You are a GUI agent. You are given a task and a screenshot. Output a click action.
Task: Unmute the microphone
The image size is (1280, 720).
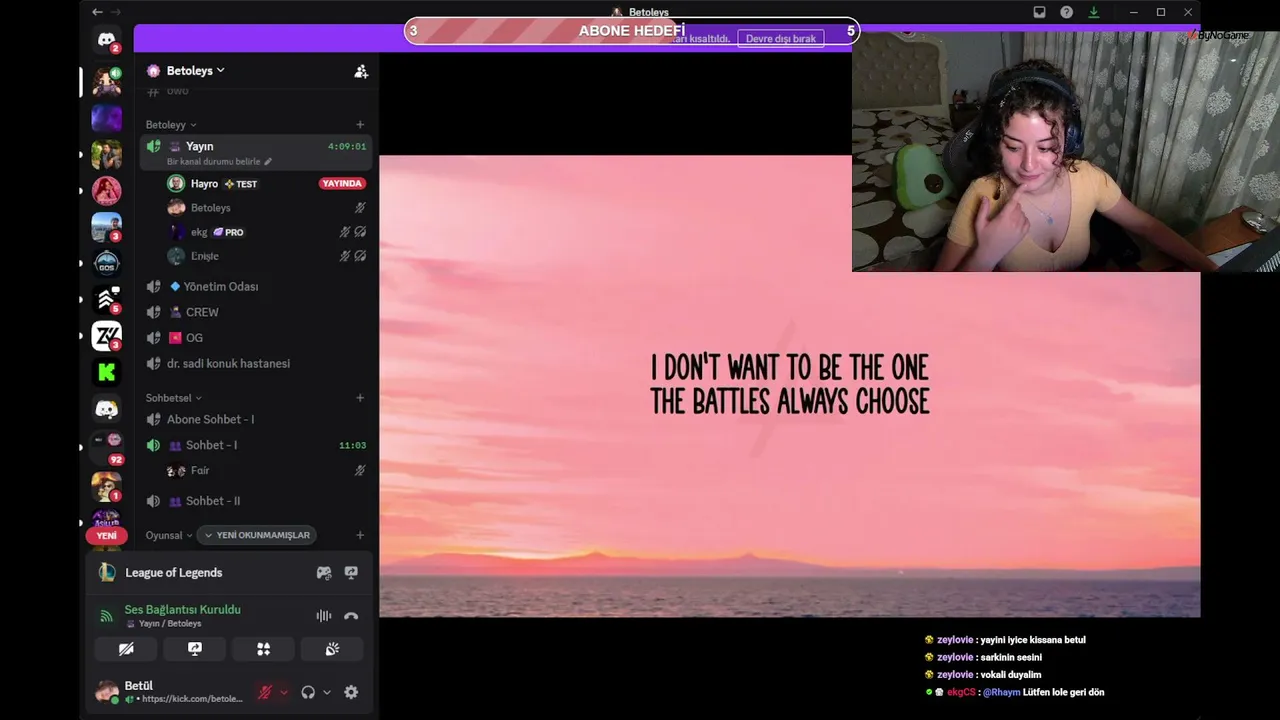[x=265, y=692]
